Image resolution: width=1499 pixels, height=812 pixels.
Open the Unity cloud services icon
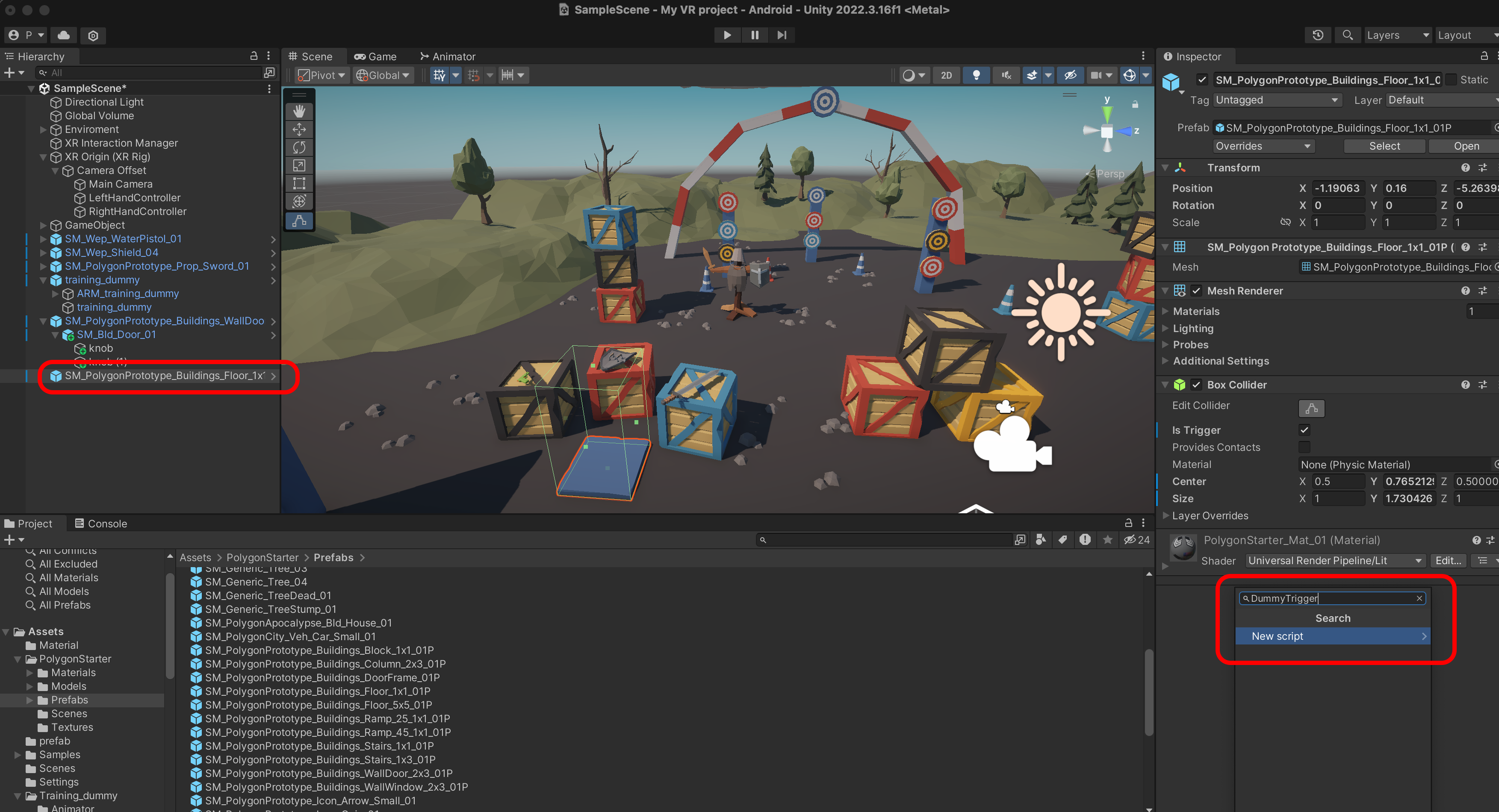pyautogui.click(x=64, y=35)
